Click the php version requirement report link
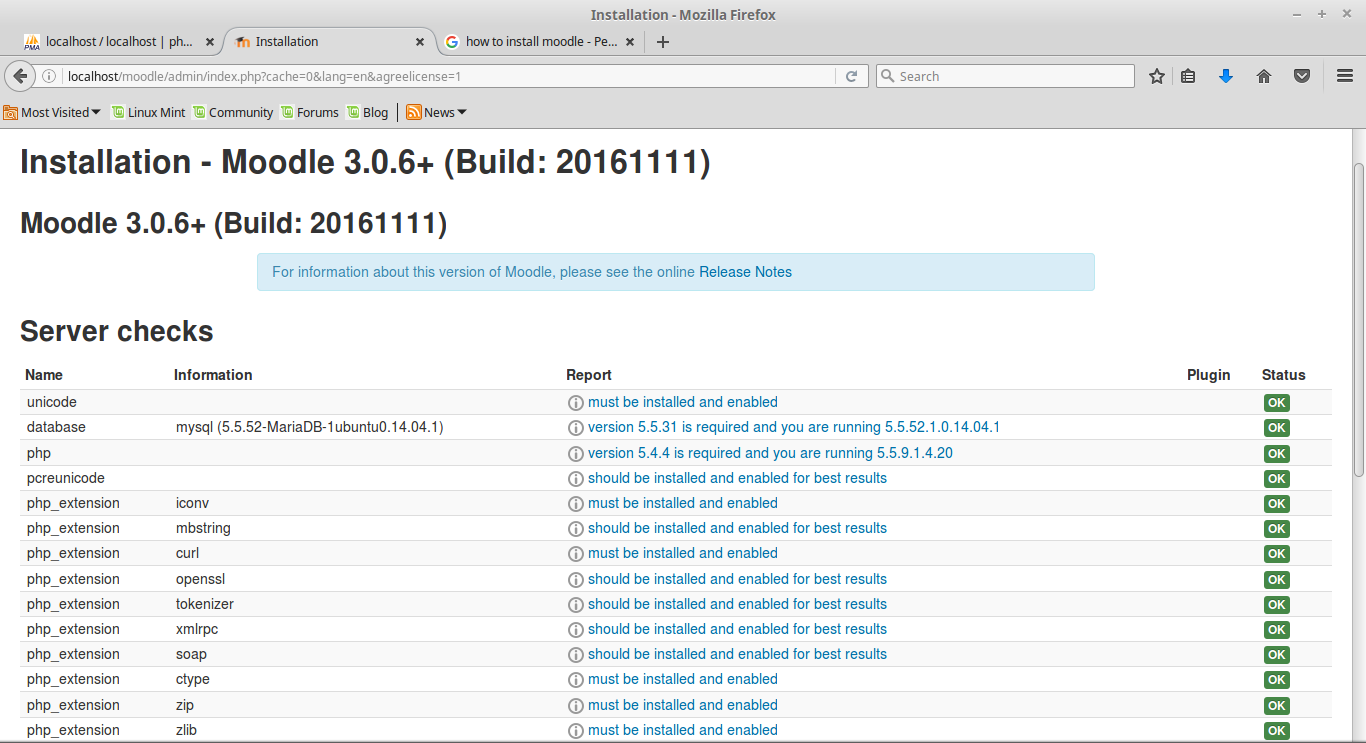 coord(770,453)
